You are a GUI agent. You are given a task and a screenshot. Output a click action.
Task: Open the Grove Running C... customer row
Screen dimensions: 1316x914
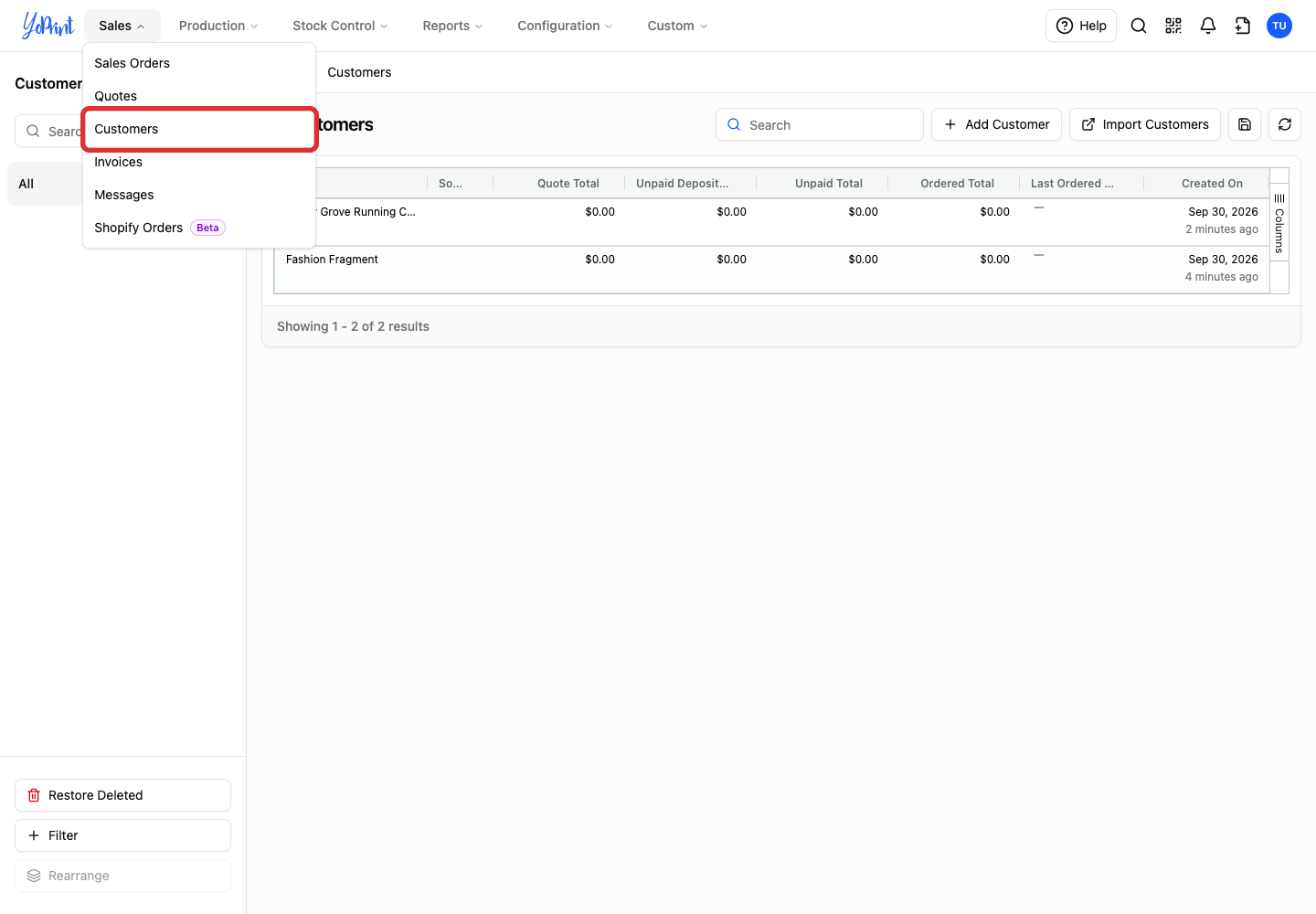tap(772, 222)
